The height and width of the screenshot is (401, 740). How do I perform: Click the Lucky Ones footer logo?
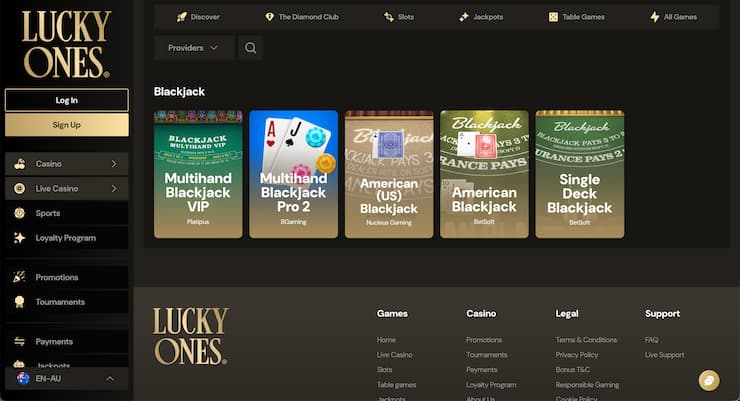click(x=190, y=336)
